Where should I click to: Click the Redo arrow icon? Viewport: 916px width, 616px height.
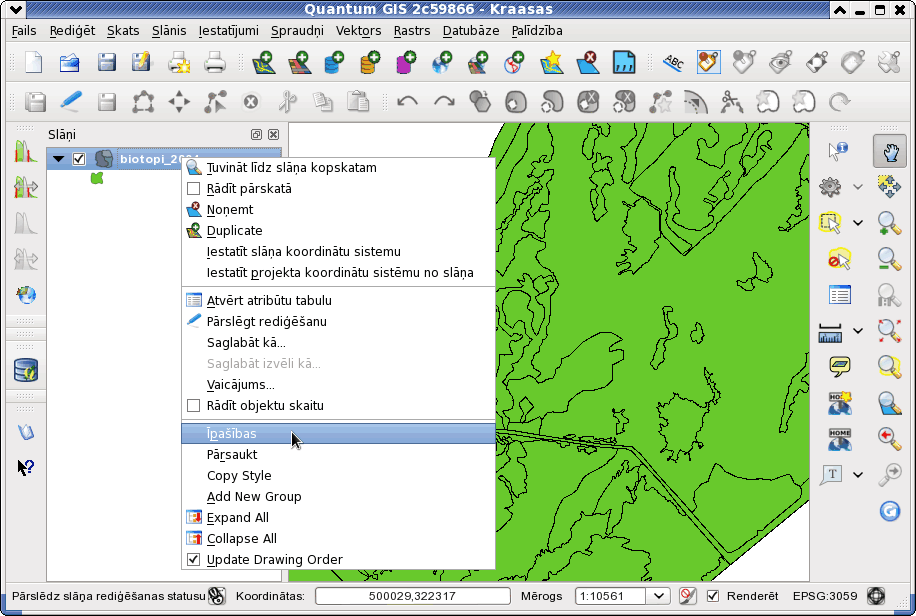coord(444,102)
